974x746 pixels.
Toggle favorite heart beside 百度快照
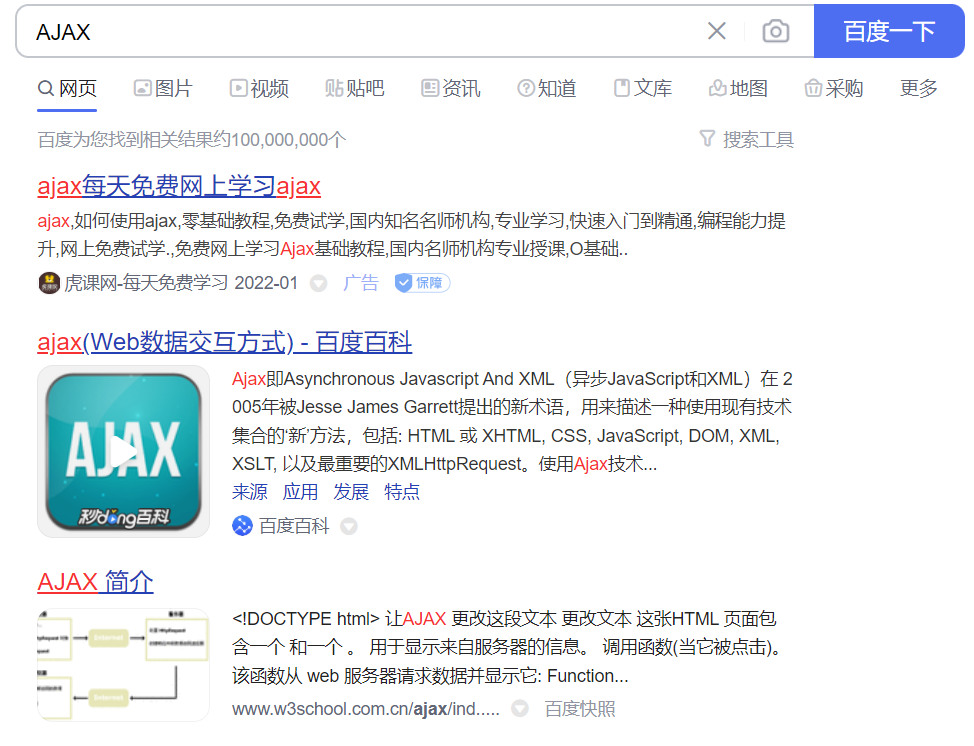coord(519,708)
